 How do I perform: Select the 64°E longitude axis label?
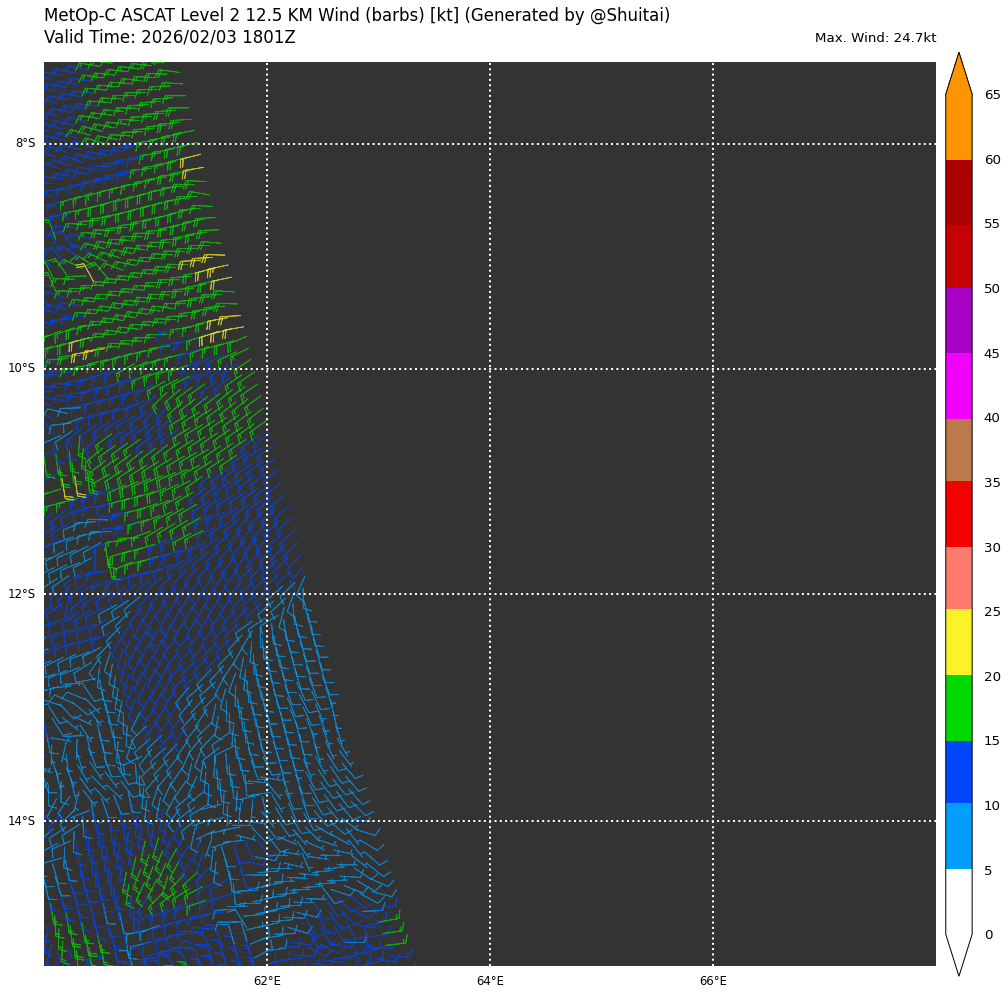490,981
